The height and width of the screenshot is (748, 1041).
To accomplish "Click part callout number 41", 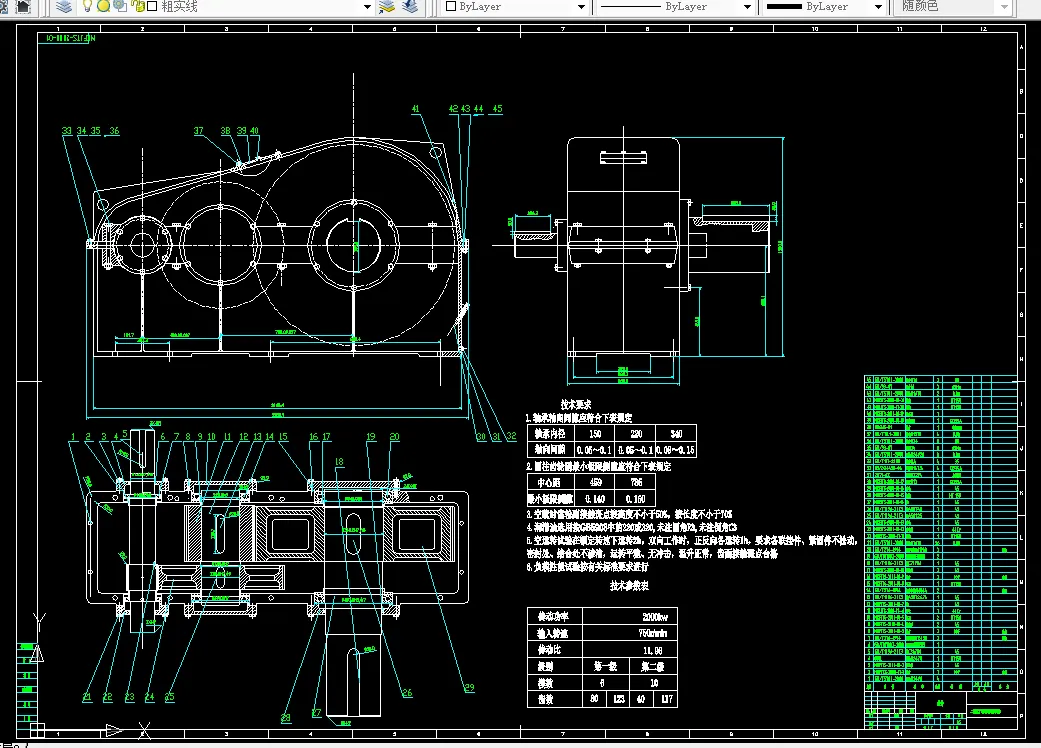I will click(416, 109).
